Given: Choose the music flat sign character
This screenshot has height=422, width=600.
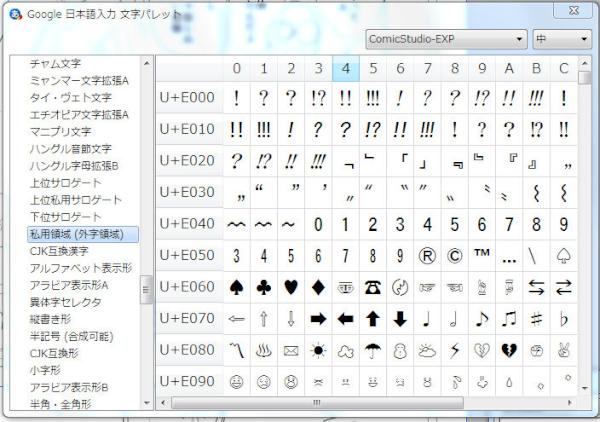Looking at the screenshot, I should click(x=564, y=319).
